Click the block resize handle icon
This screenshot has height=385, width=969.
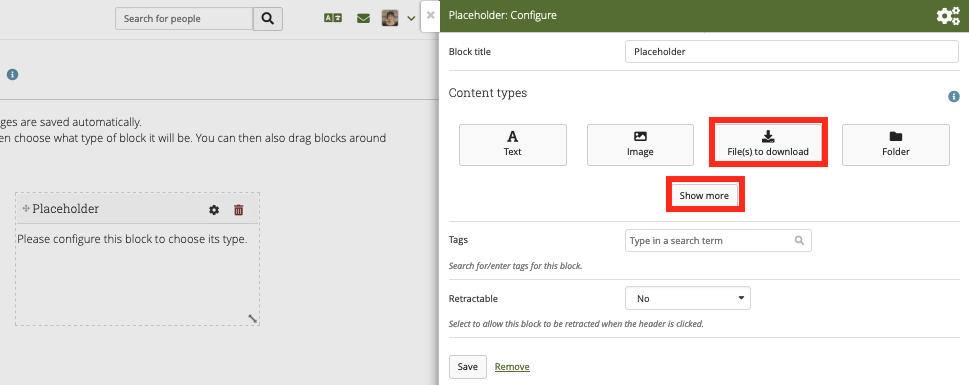(253, 318)
